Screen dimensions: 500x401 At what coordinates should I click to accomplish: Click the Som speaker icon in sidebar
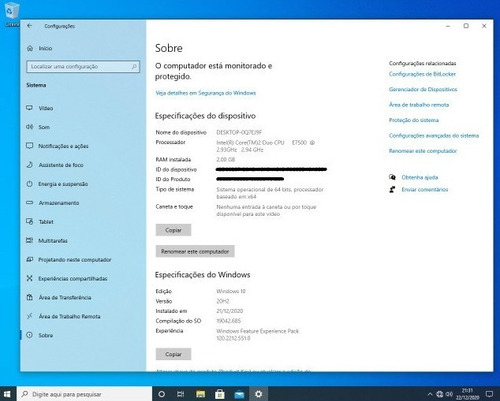click(x=30, y=127)
